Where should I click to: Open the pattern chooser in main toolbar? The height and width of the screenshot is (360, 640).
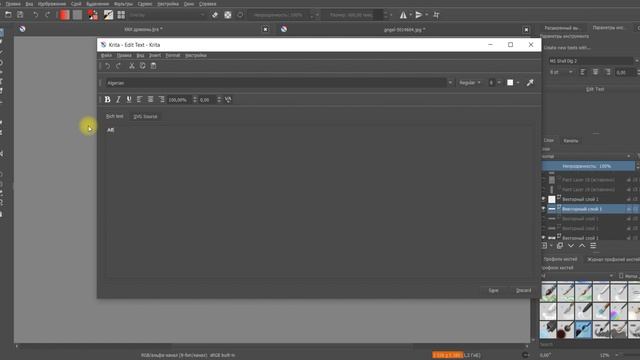coord(78,15)
